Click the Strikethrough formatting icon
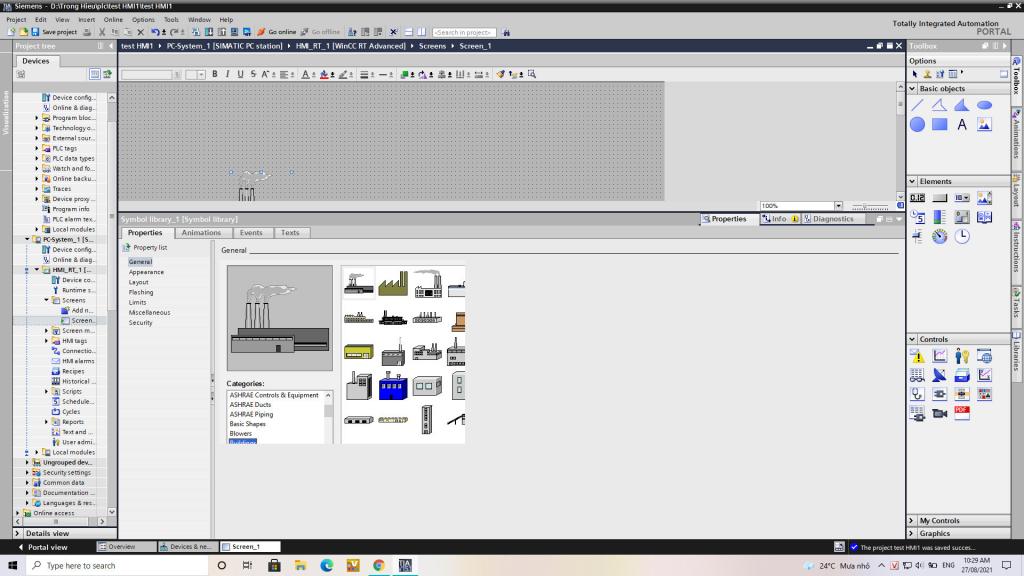This screenshot has width=1024, height=576. coord(253,74)
